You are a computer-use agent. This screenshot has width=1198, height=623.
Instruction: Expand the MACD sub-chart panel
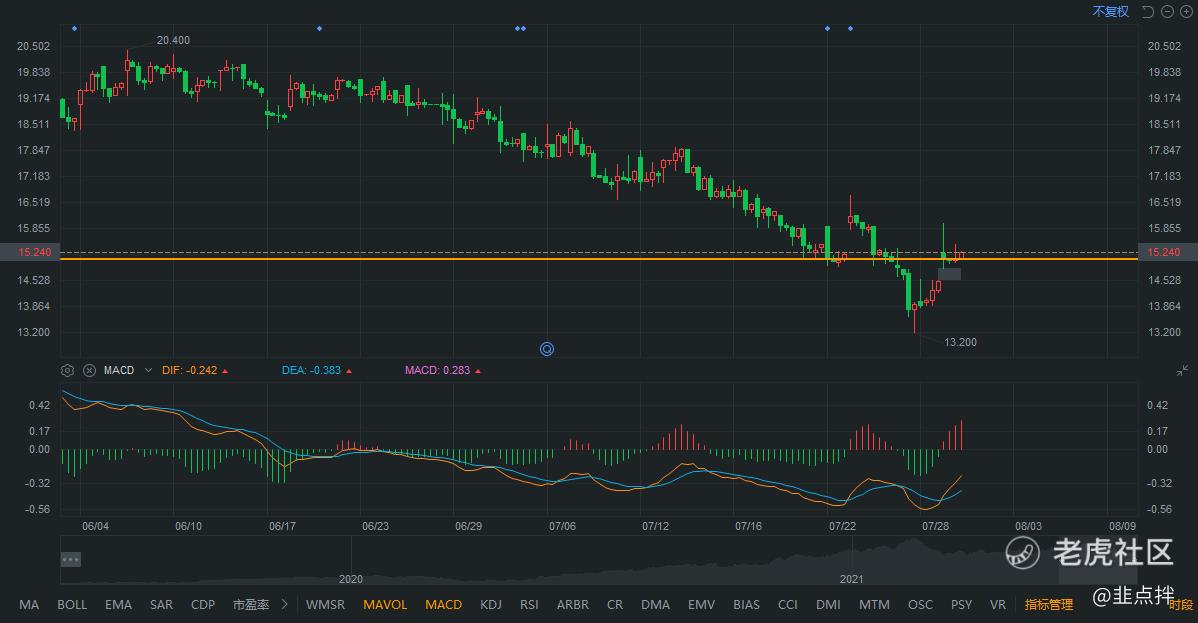[1182, 370]
